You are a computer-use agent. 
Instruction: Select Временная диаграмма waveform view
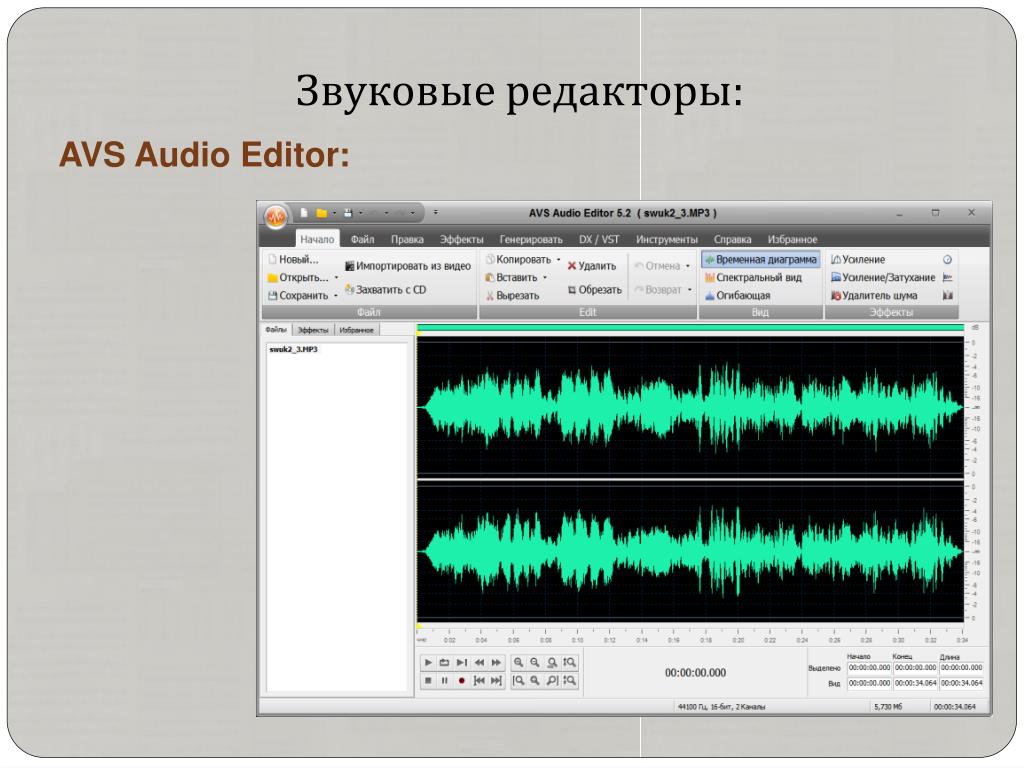pos(760,259)
